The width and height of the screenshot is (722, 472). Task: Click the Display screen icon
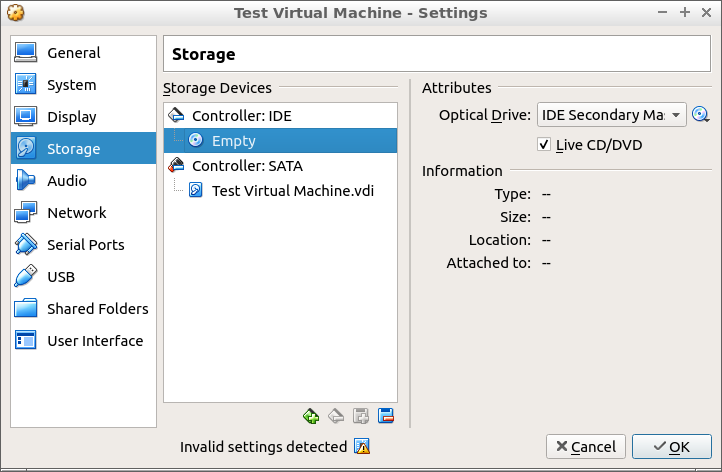(x=25, y=116)
